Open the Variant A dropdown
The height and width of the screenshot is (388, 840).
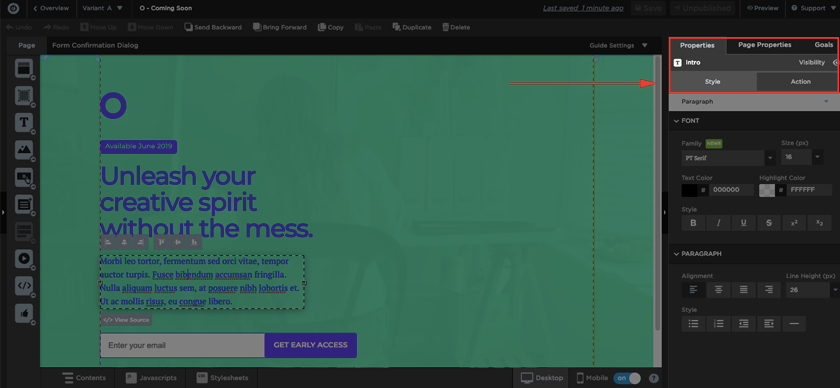(x=103, y=8)
